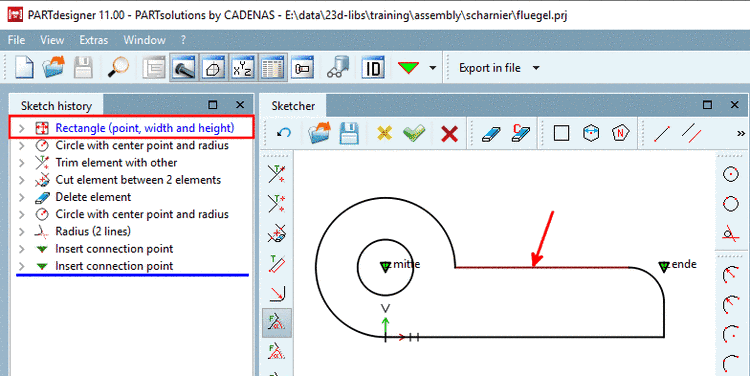
Task: Select the blue eraser delete tool
Action: click(x=491, y=134)
